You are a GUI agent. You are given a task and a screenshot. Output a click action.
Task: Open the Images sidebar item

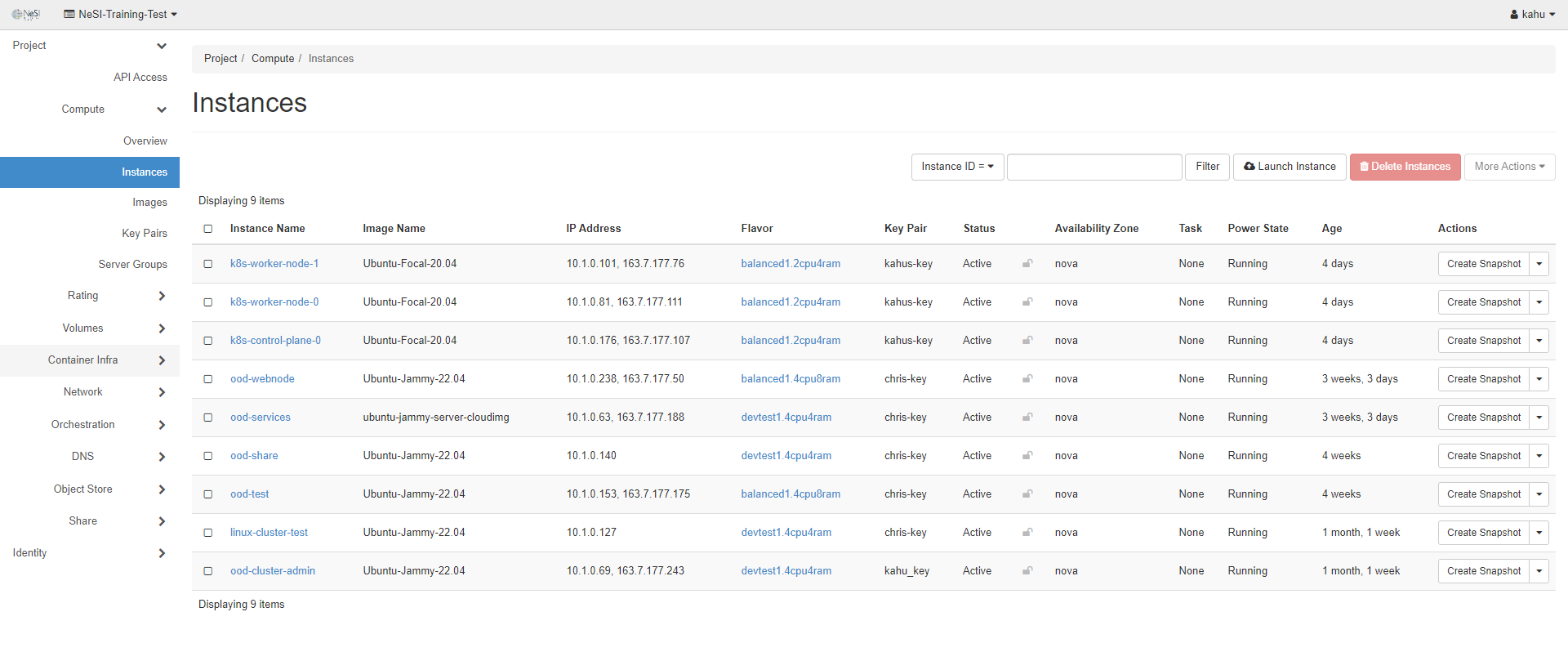[x=149, y=203]
